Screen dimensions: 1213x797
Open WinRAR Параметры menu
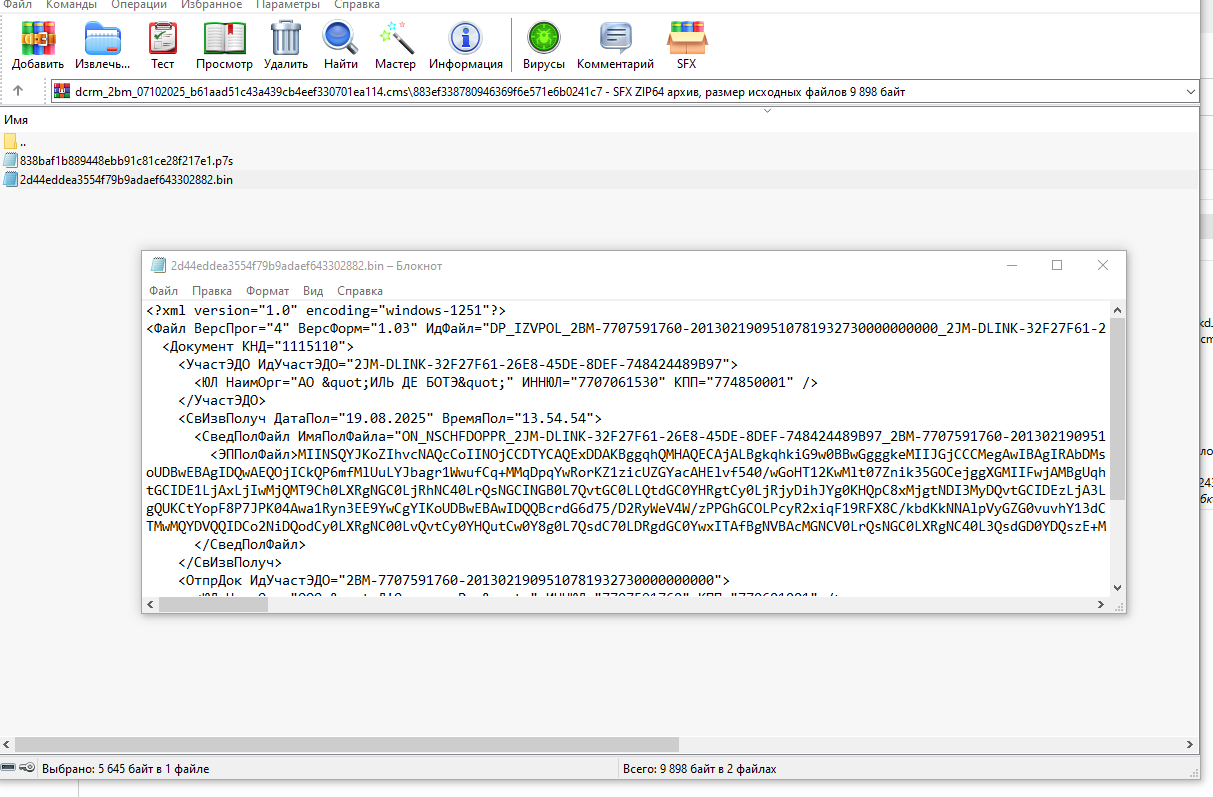coord(288,5)
